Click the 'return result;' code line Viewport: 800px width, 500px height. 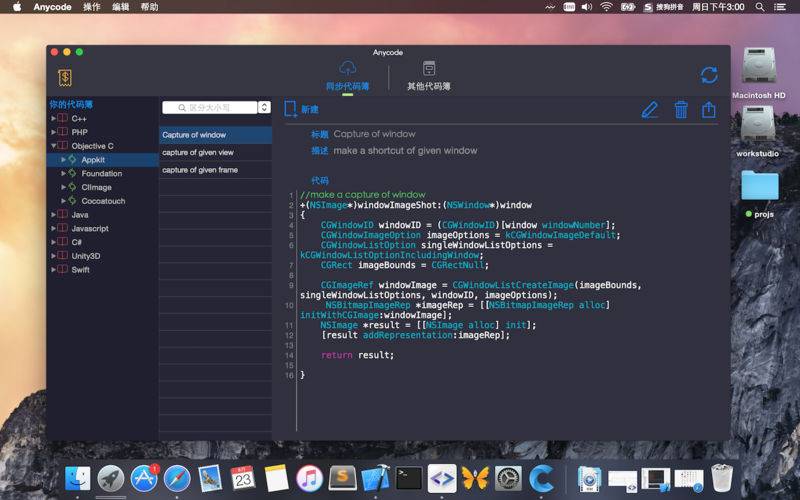(x=358, y=355)
